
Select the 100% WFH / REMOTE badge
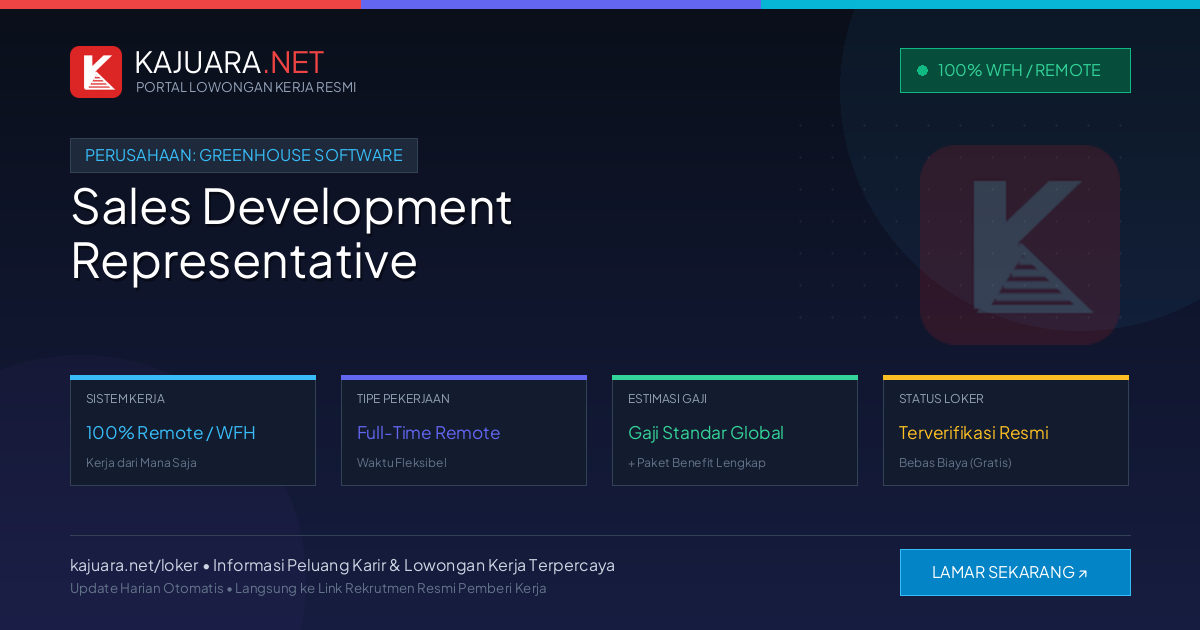[x=1015, y=71]
